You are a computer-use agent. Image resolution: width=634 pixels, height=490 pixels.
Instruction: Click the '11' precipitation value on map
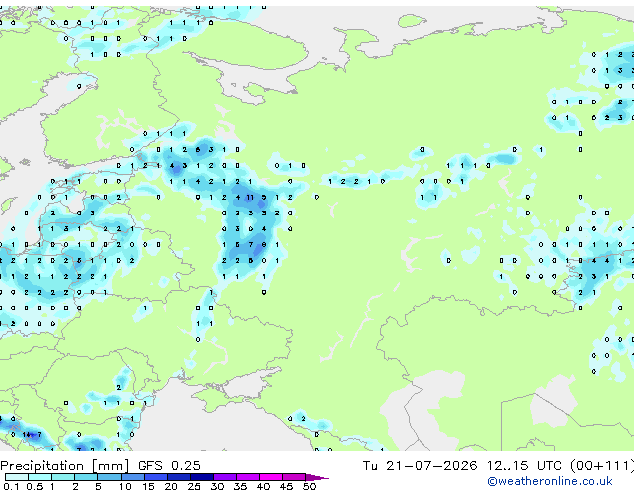point(250,197)
